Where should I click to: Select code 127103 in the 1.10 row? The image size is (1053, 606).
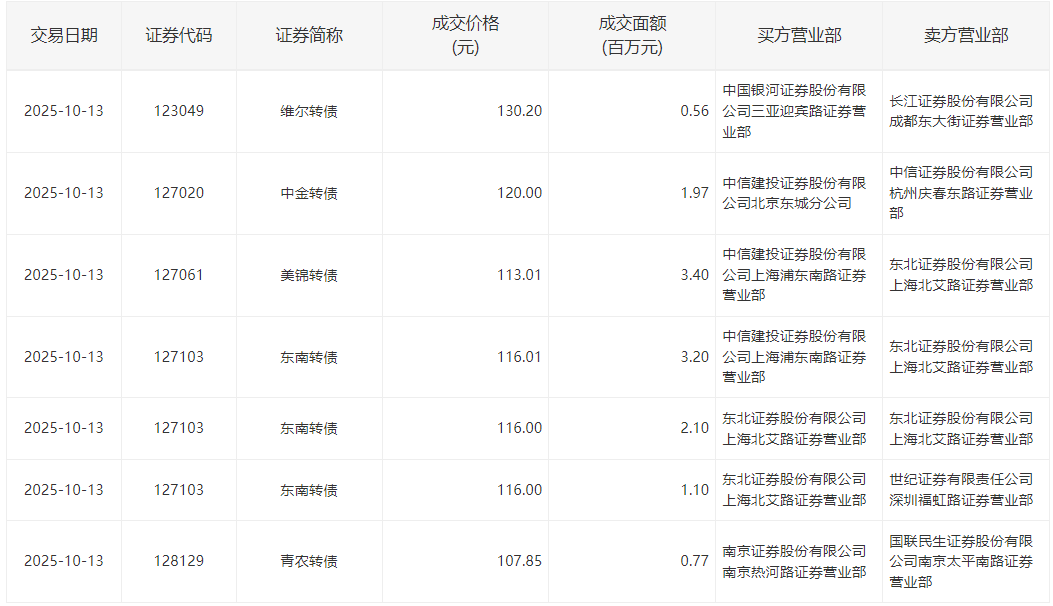coord(179,490)
